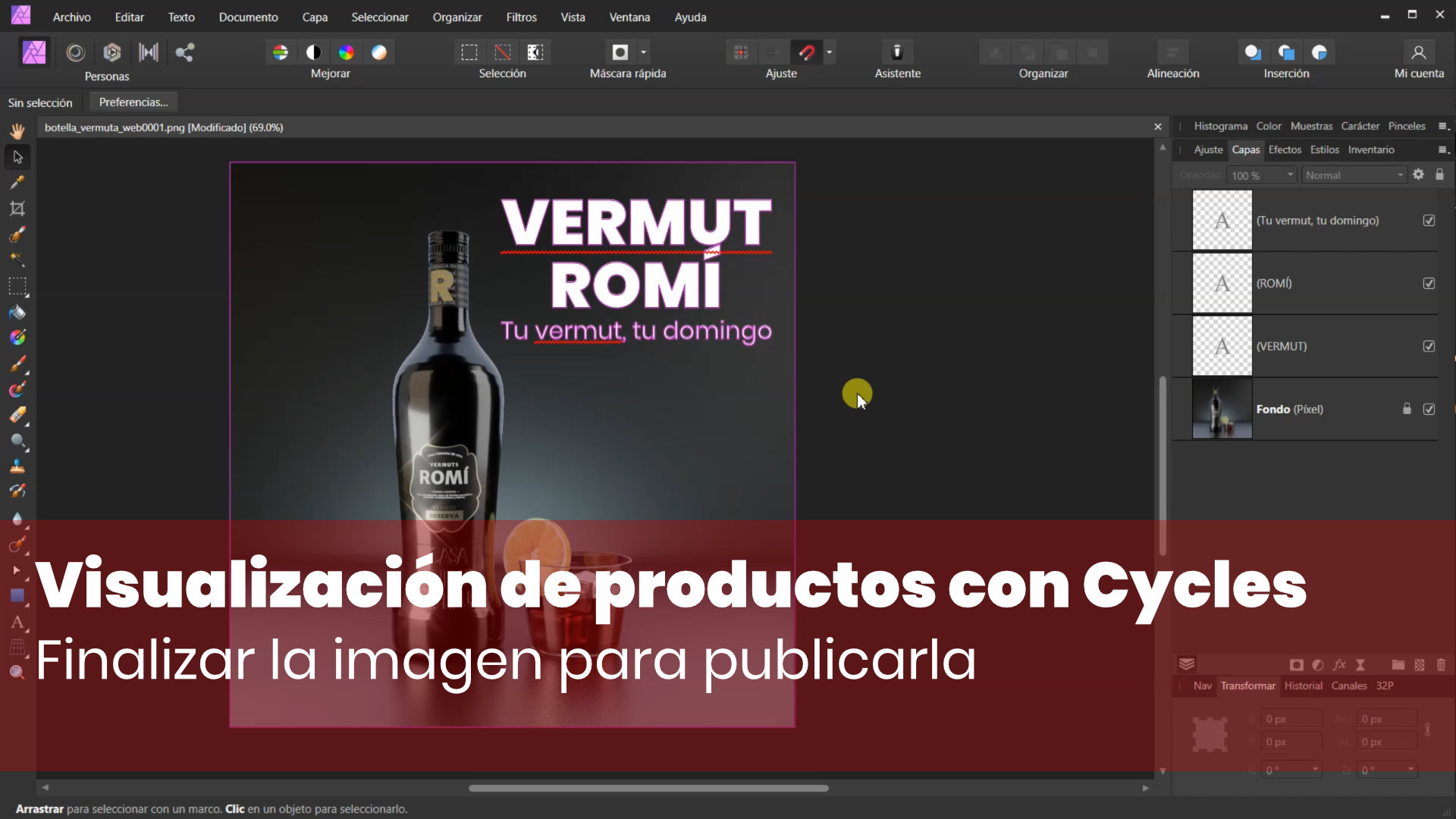This screenshot has height=819, width=1456.
Task: Expand the snapping options arrow
Action: tap(829, 52)
